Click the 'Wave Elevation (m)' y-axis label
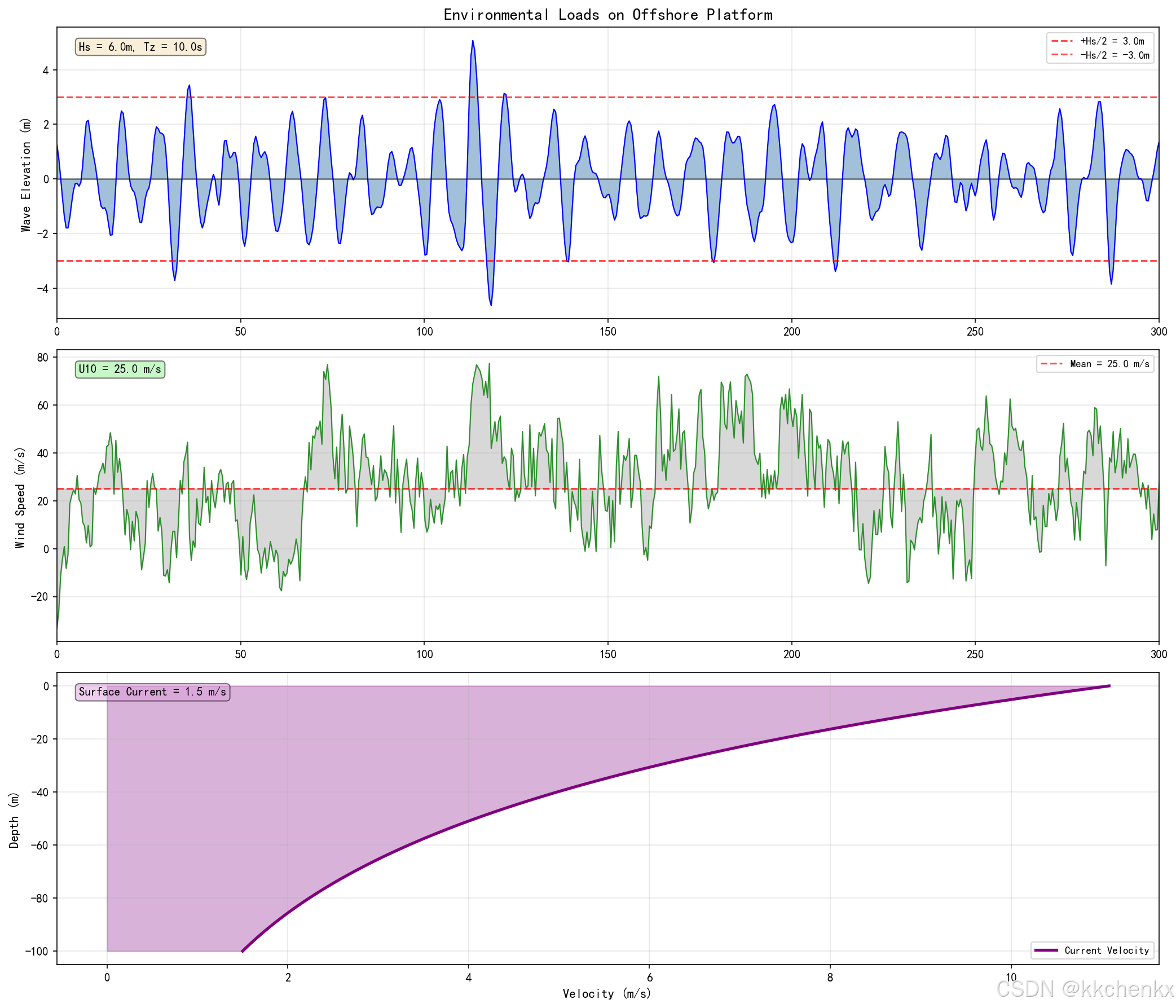This screenshot has height=1008, width=1176. (25, 175)
